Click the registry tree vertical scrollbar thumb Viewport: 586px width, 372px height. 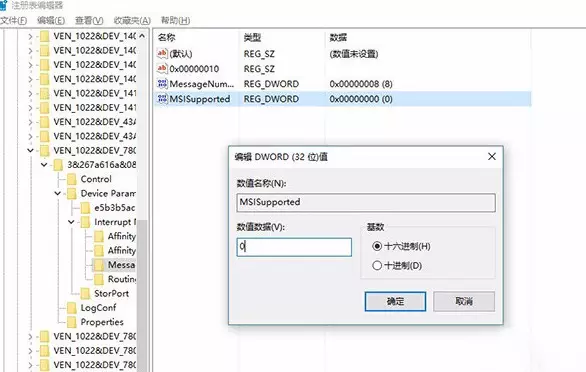tap(142, 295)
